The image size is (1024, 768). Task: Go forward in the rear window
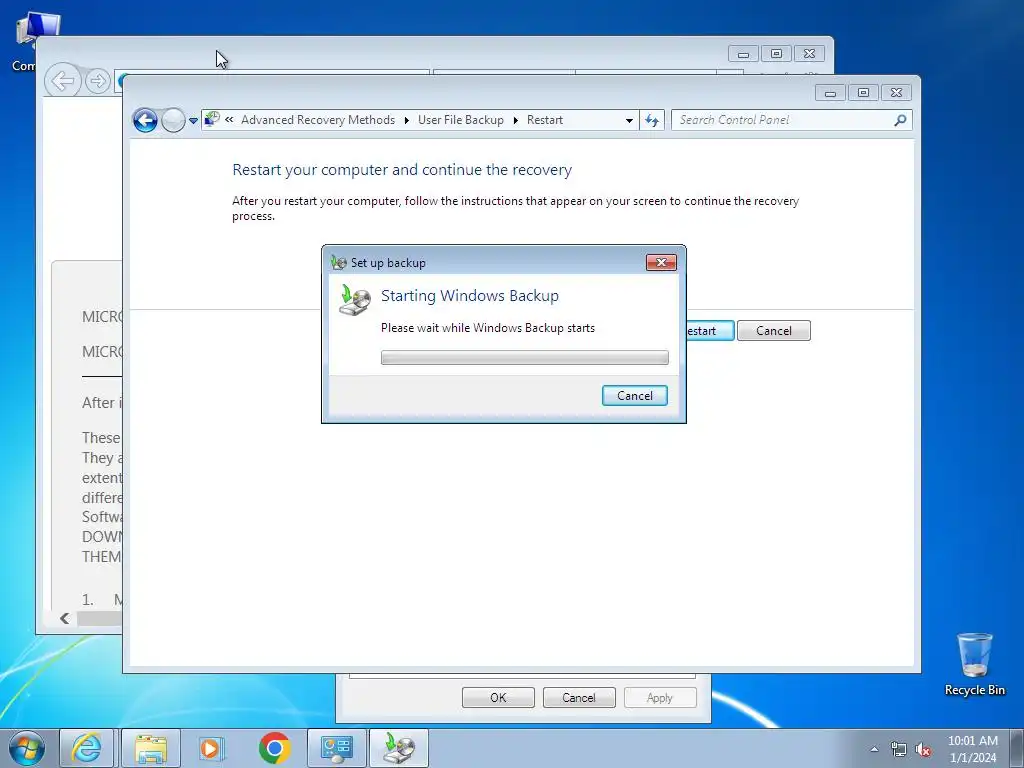tap(98, 81)
